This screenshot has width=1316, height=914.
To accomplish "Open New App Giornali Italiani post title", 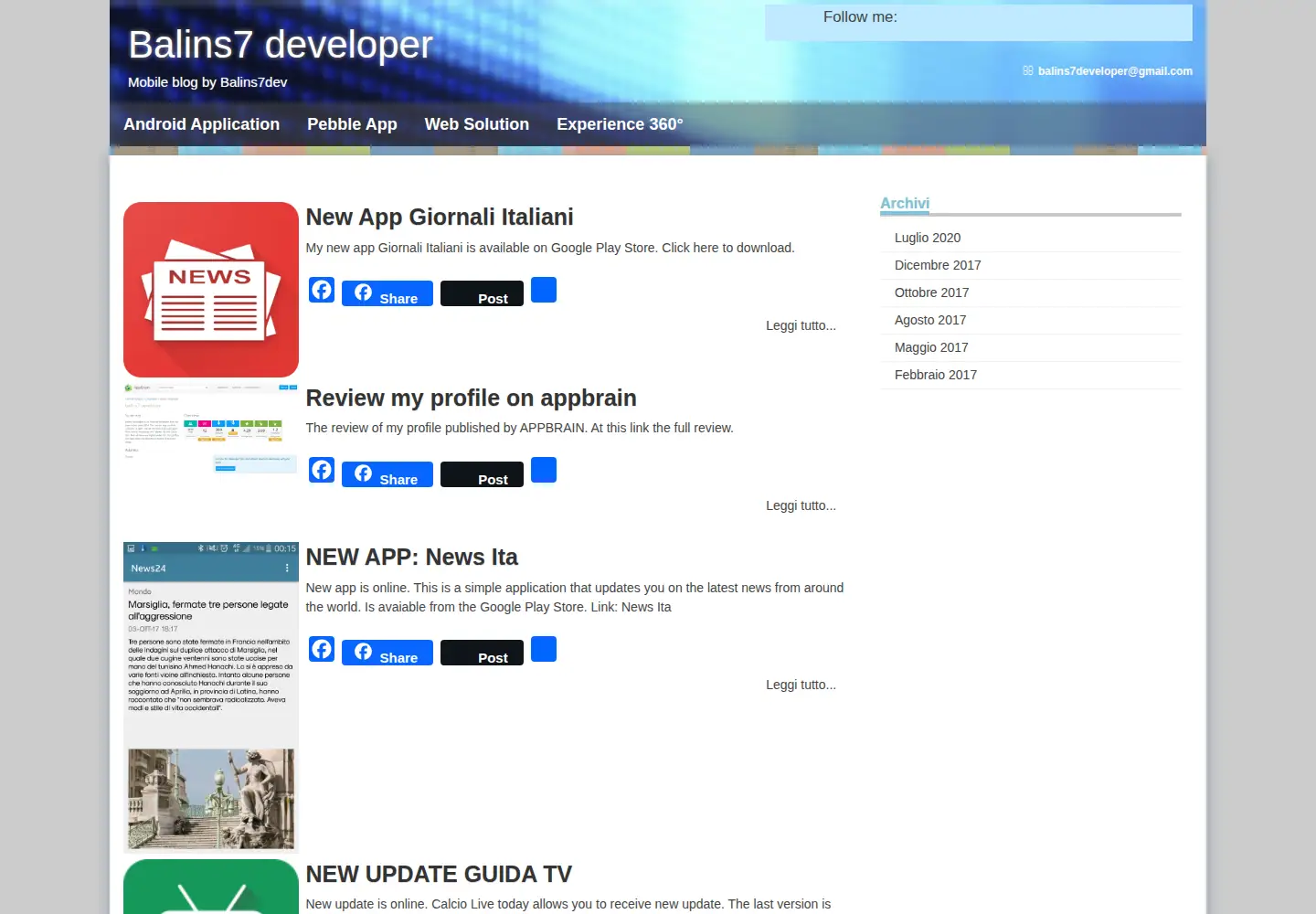I will tap(440, 218).
